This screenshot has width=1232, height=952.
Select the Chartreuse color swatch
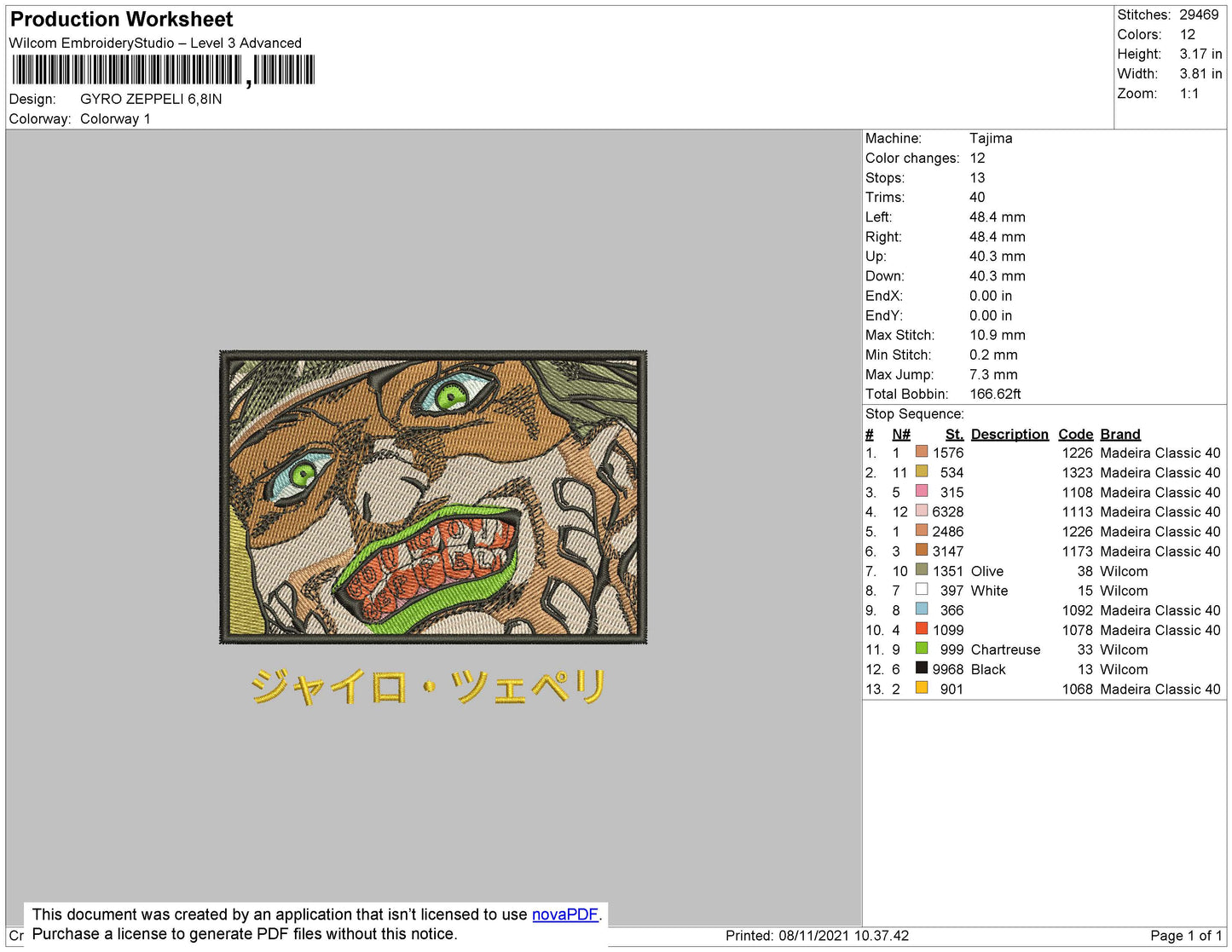pyautogui.click(x=922, y=648)
